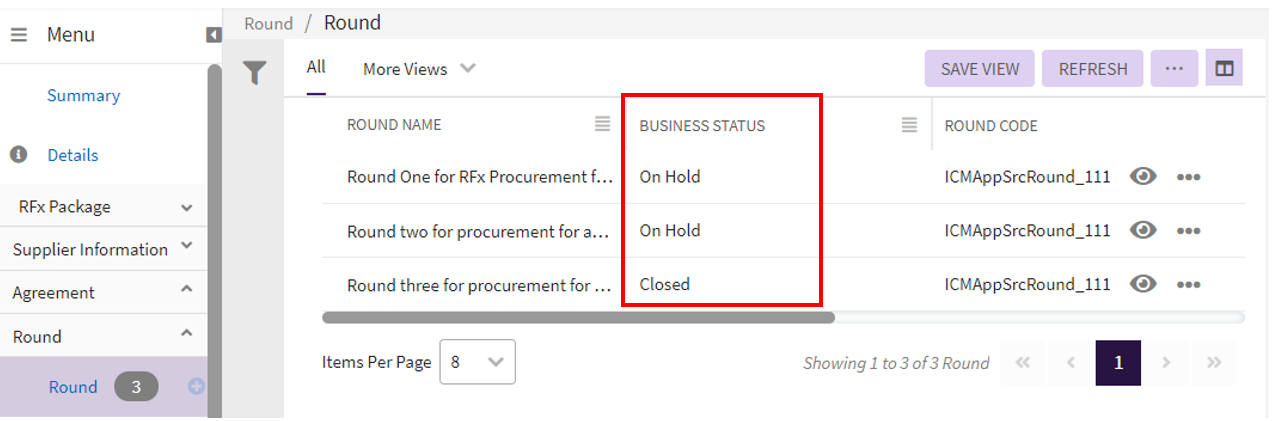View Round two record eye icon
1272x421 pixels.
(1143, 231)
